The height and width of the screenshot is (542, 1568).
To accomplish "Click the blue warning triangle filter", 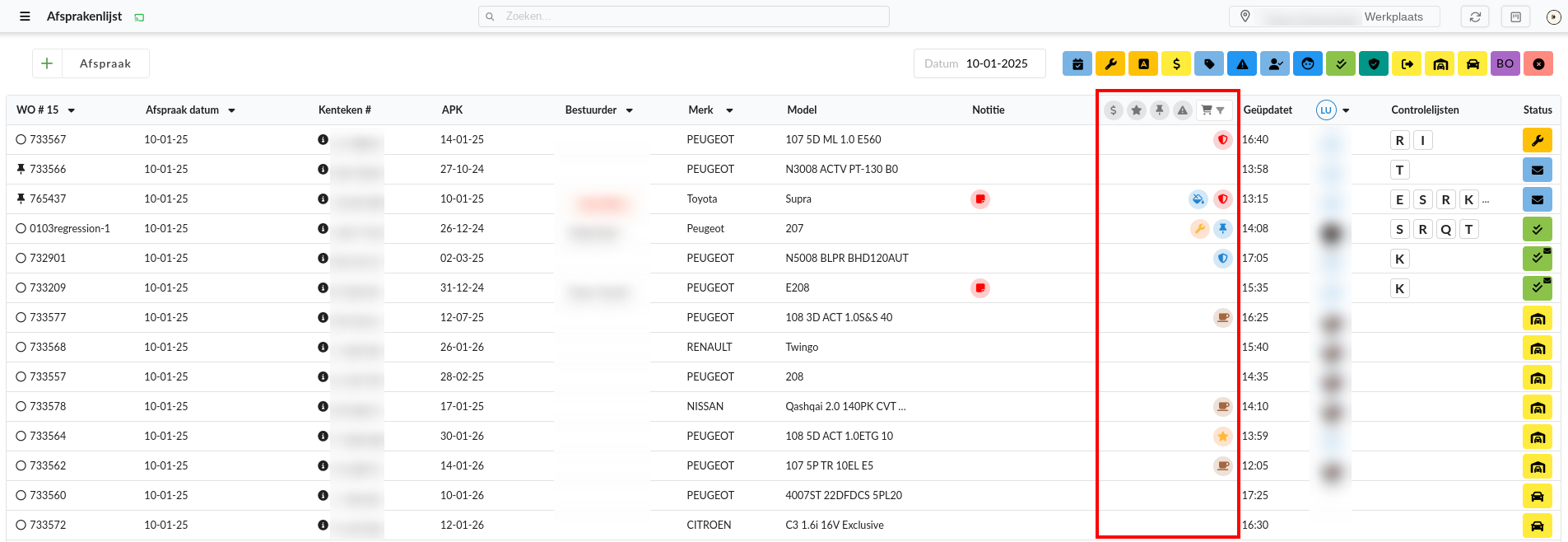I will (1242, 63).
